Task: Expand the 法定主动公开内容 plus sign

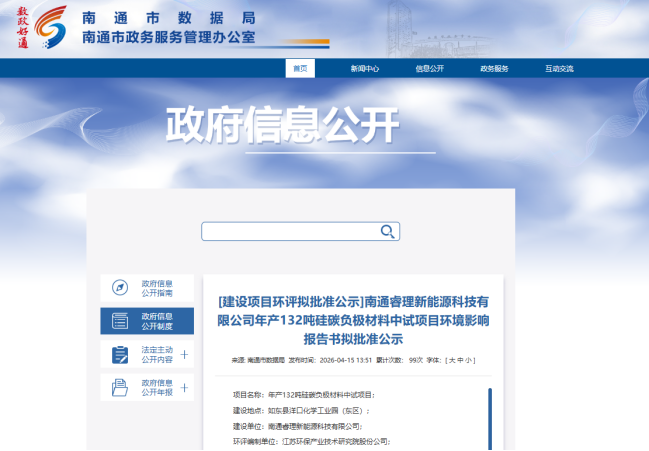Action: point(185,355)
